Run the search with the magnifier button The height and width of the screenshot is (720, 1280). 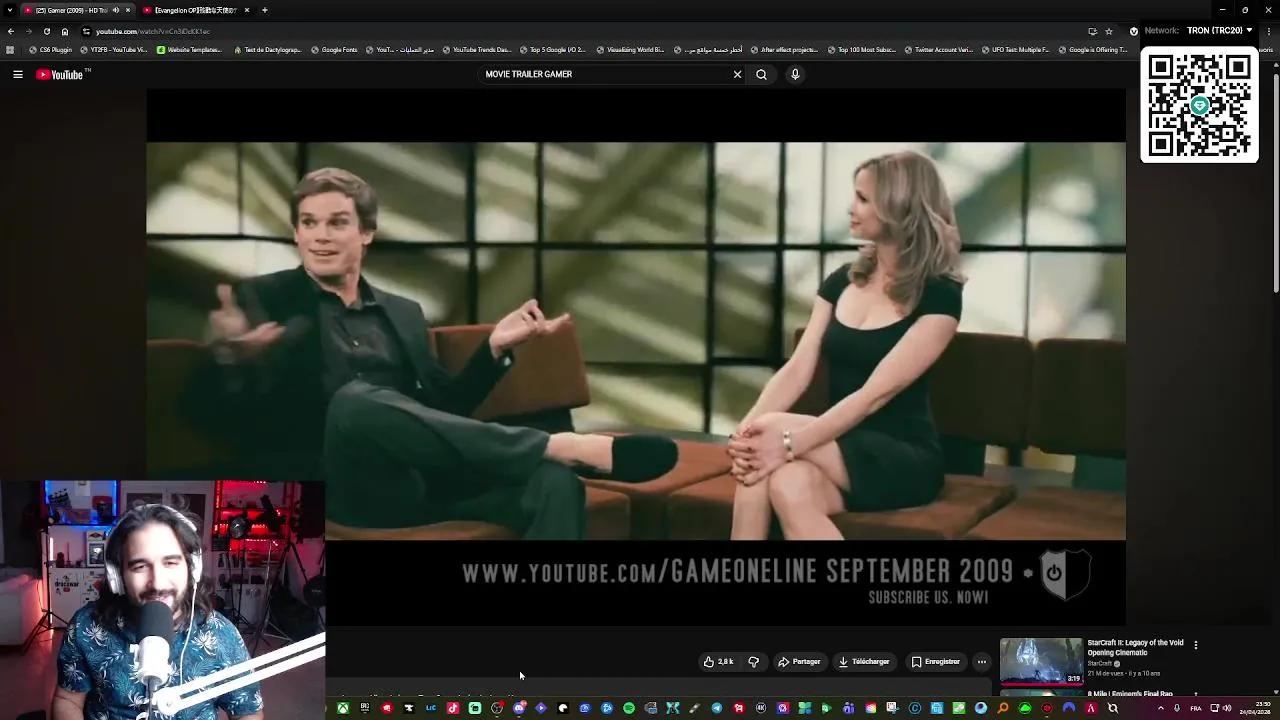pyautogui.click(x=761, y=74)
